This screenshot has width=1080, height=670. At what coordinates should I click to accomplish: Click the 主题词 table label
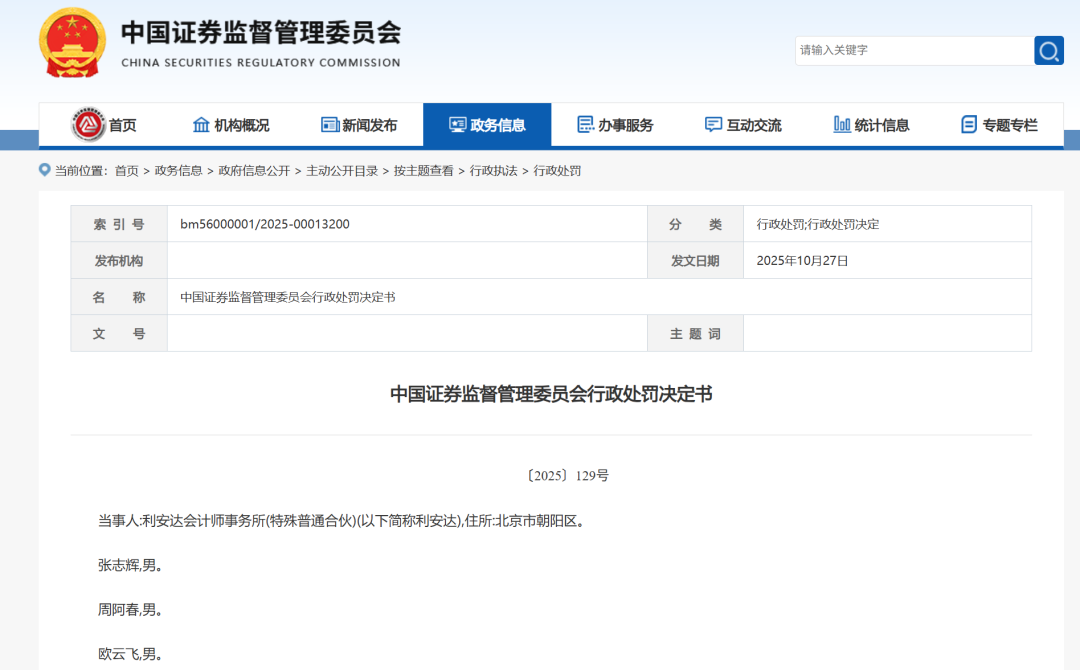pos(695,333)
